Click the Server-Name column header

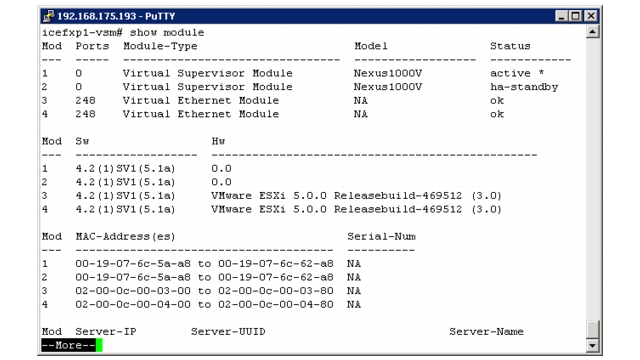(x=487, y=331)
